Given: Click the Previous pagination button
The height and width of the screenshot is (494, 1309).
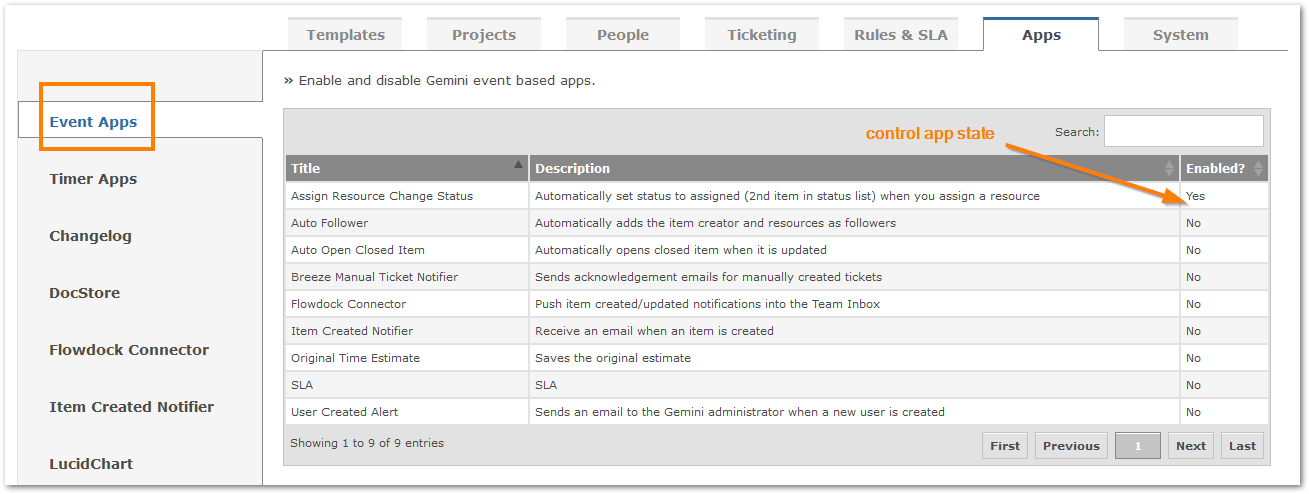Looking at the screenshot, I should (x=1071, y=446).
